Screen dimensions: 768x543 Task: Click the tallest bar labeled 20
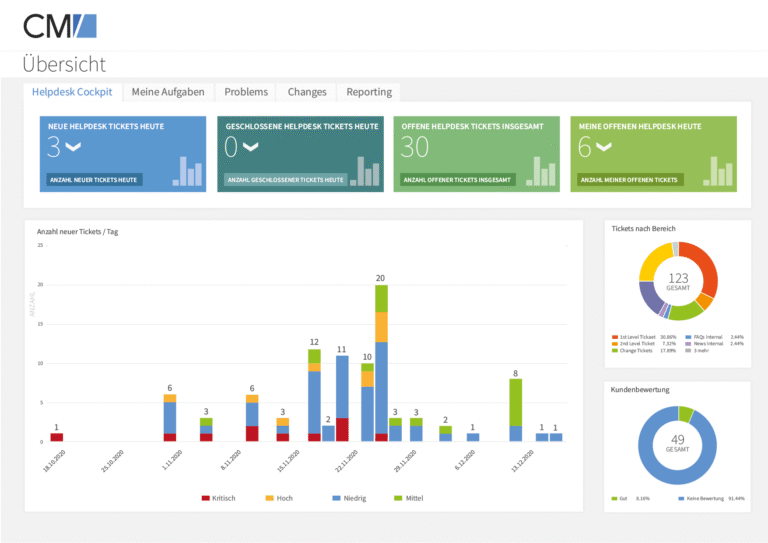[382, 363]
